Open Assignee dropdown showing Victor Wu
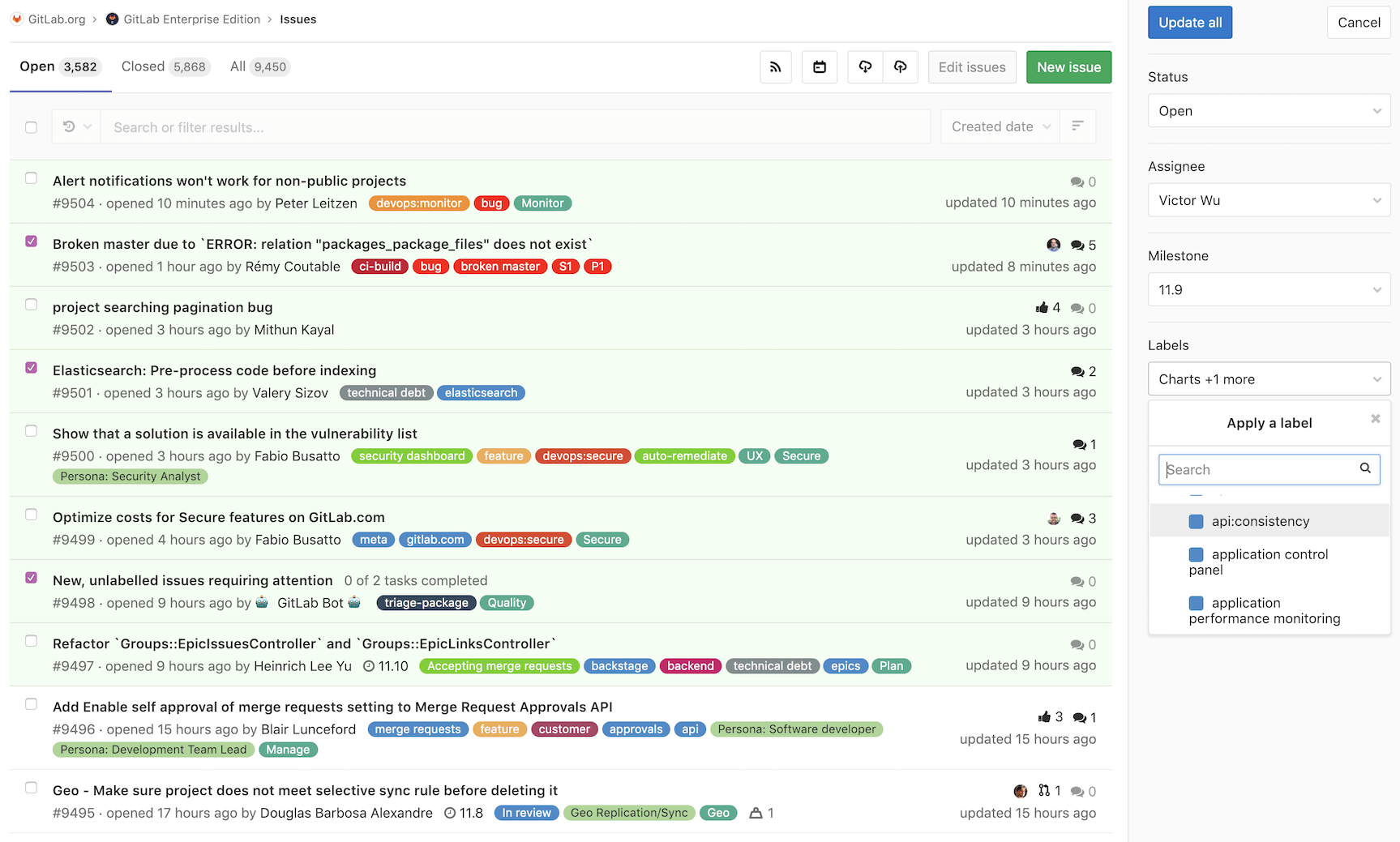Viewport: 1400px width, 842px height. pos(1269,200)
